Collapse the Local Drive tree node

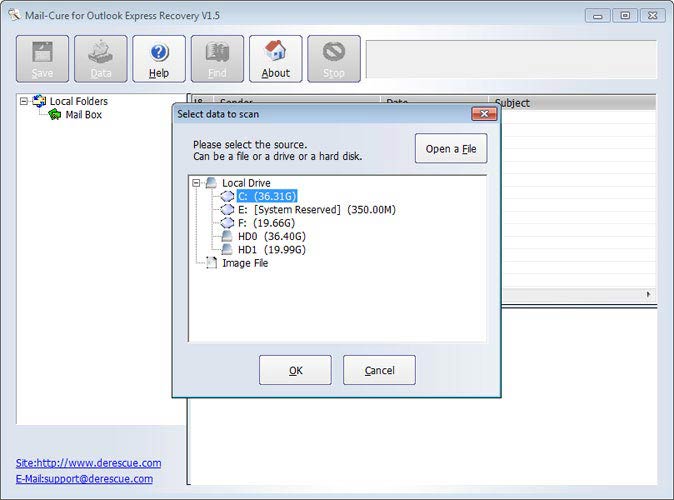[196, 183]
